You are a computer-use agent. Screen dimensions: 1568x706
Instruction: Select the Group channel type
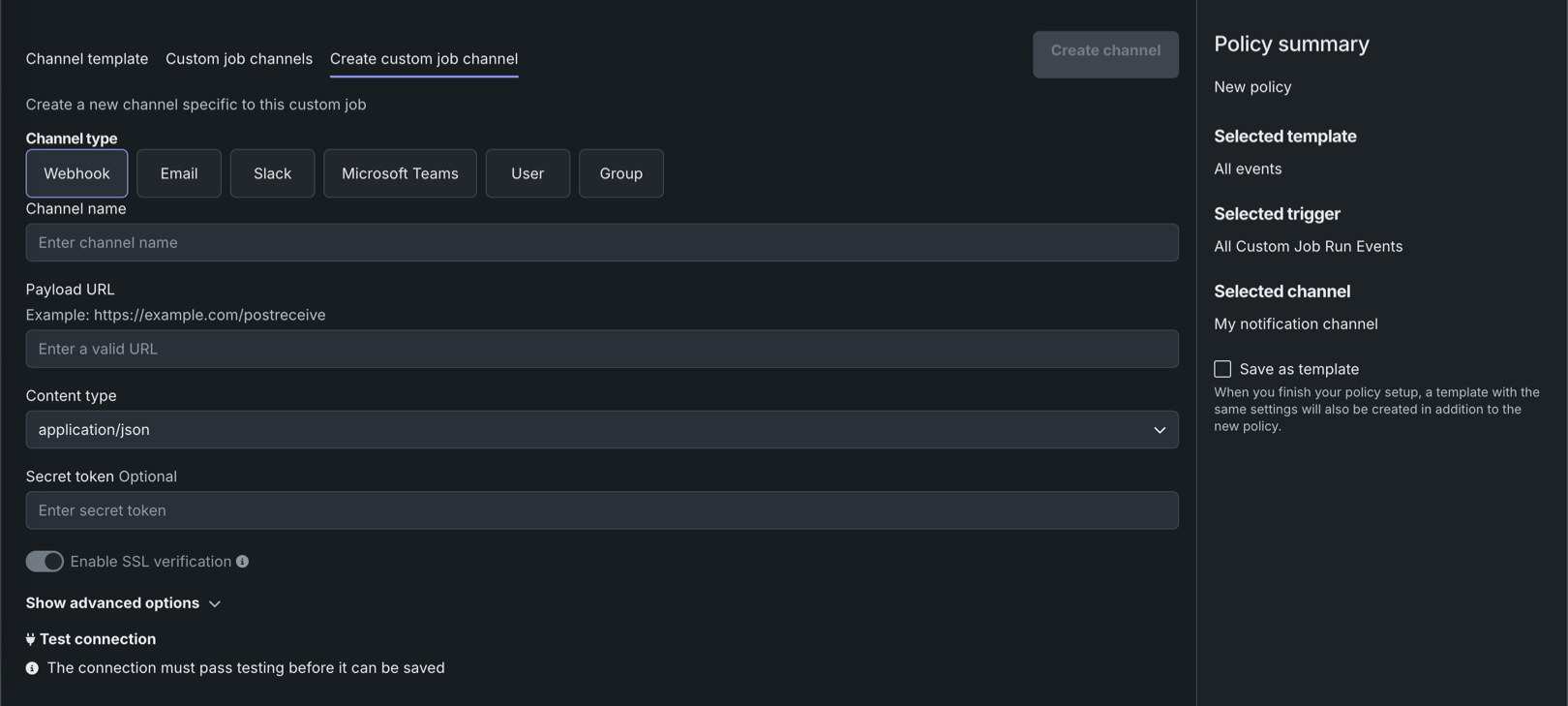620,173
